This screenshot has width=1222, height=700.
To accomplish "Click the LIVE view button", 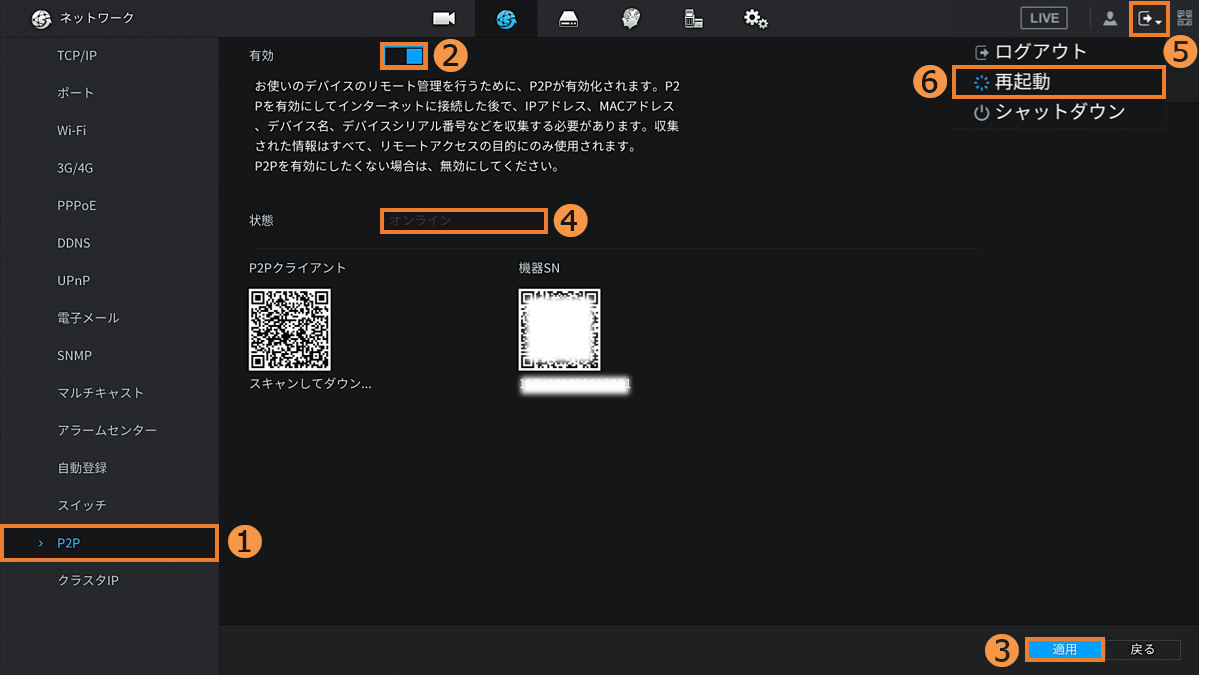I will coord(1044,18).
